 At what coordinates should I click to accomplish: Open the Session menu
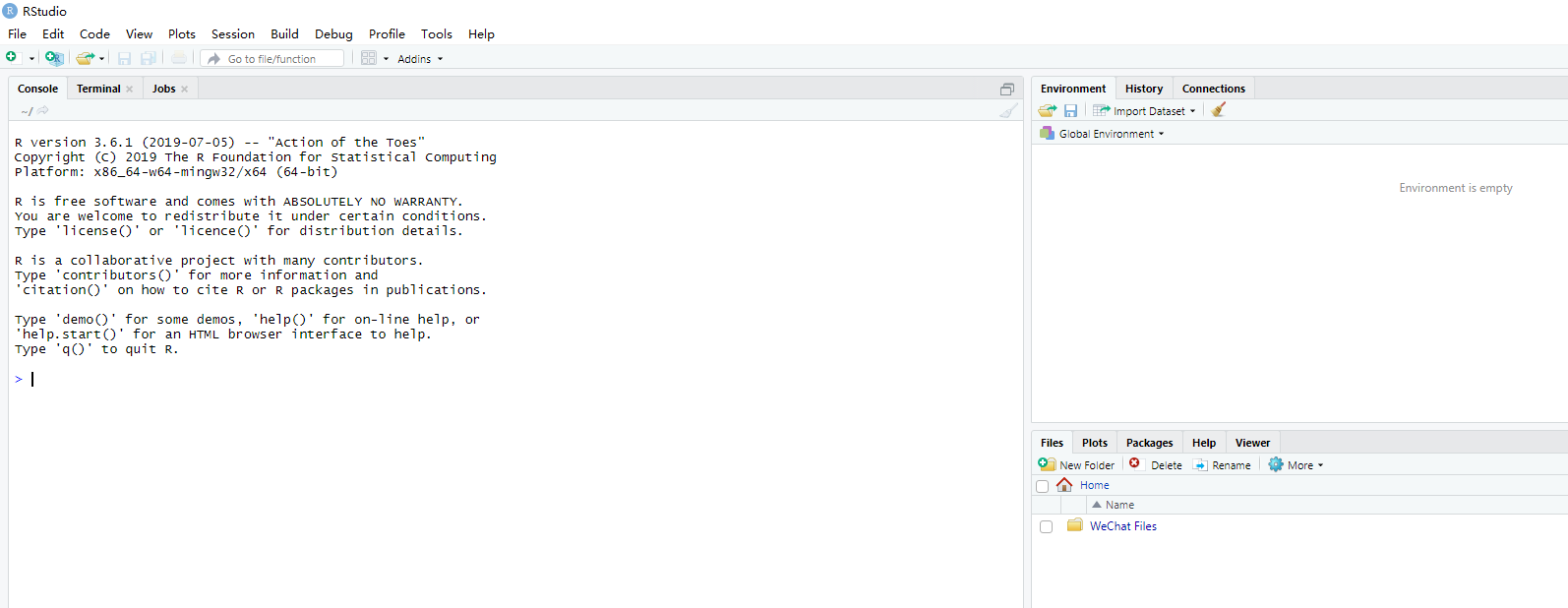click(233, 33)
